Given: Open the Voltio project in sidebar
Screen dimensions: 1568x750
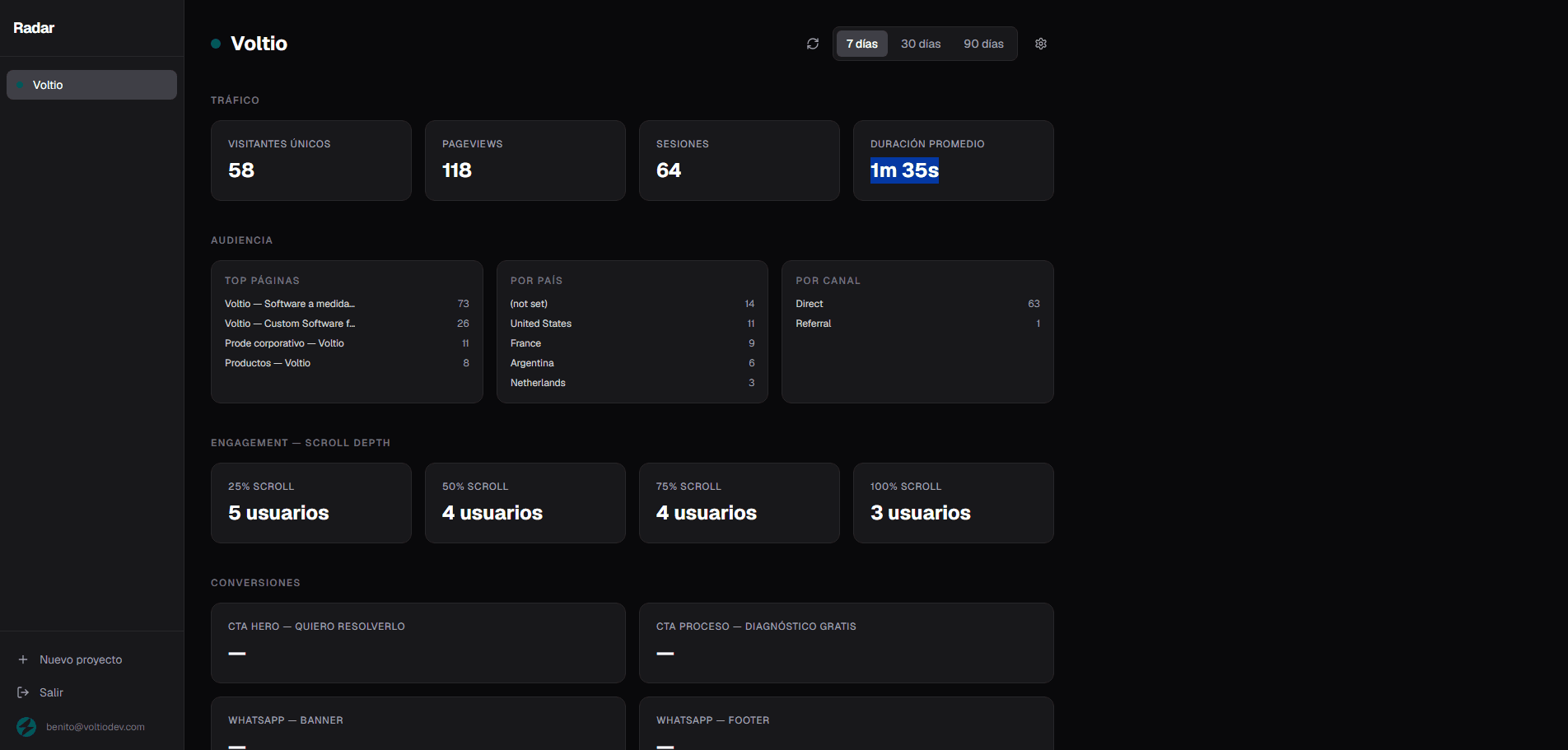Looking at the screenshot, I should (91, 85).
